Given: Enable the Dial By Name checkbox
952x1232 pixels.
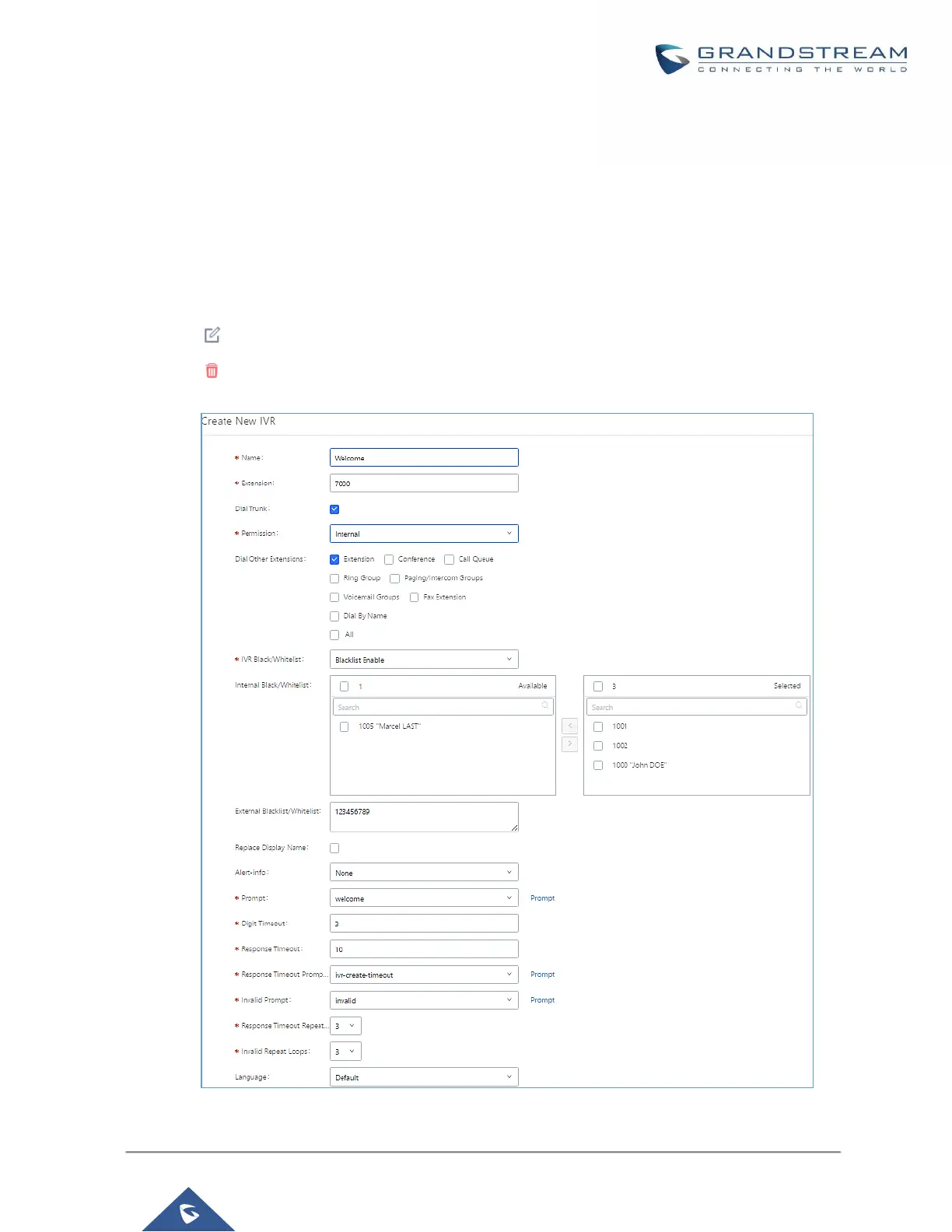Looking at the screenshot, I should point(334,616).
